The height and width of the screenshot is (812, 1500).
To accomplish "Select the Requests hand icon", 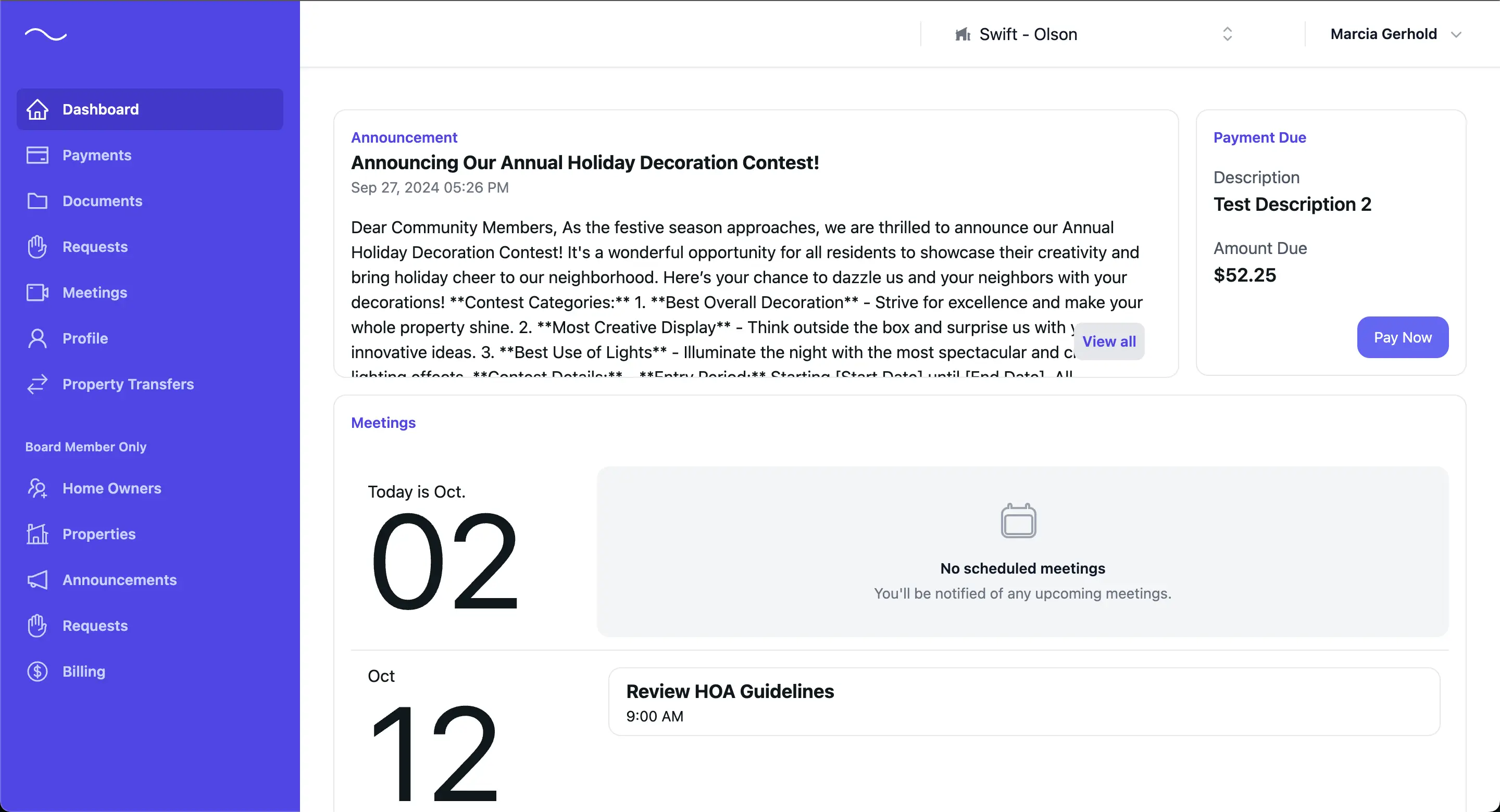I will [36, 246].
